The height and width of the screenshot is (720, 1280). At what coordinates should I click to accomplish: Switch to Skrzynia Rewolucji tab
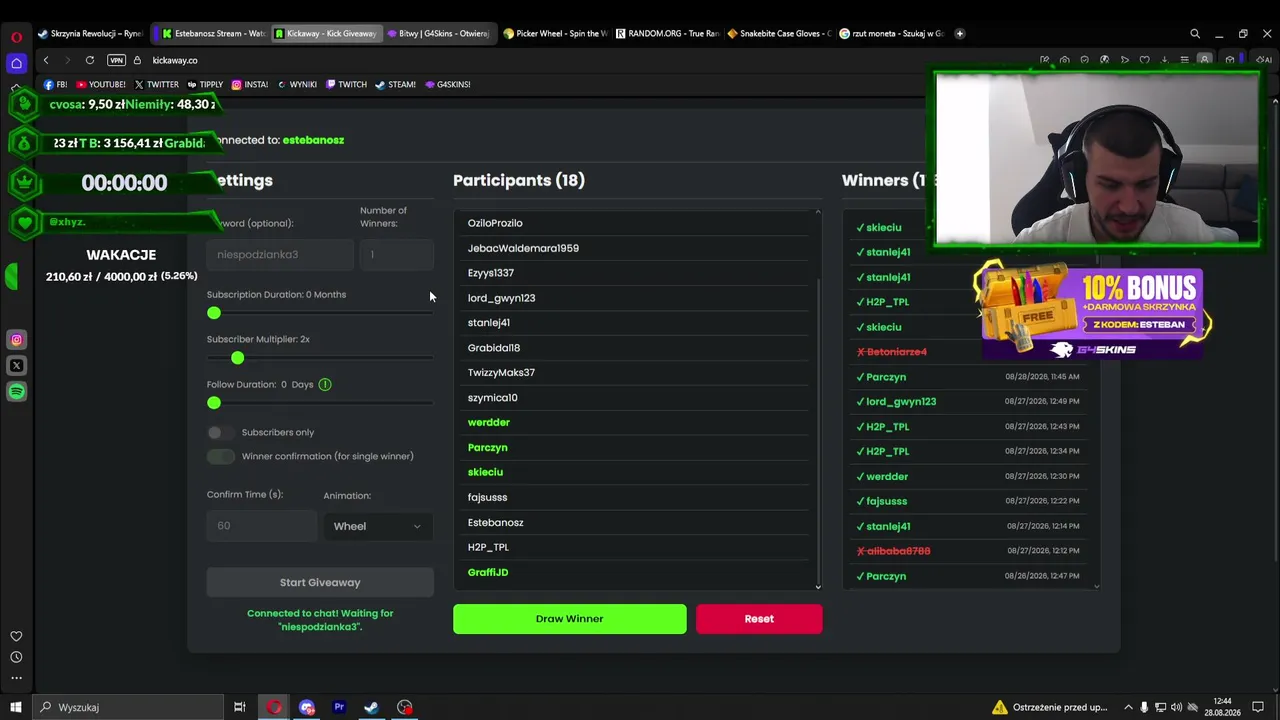[x=91, y=33]
